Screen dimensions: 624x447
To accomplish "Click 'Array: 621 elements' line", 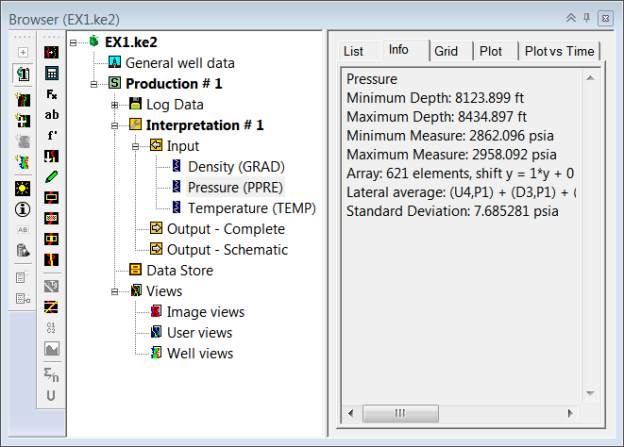I will point(460,173).
